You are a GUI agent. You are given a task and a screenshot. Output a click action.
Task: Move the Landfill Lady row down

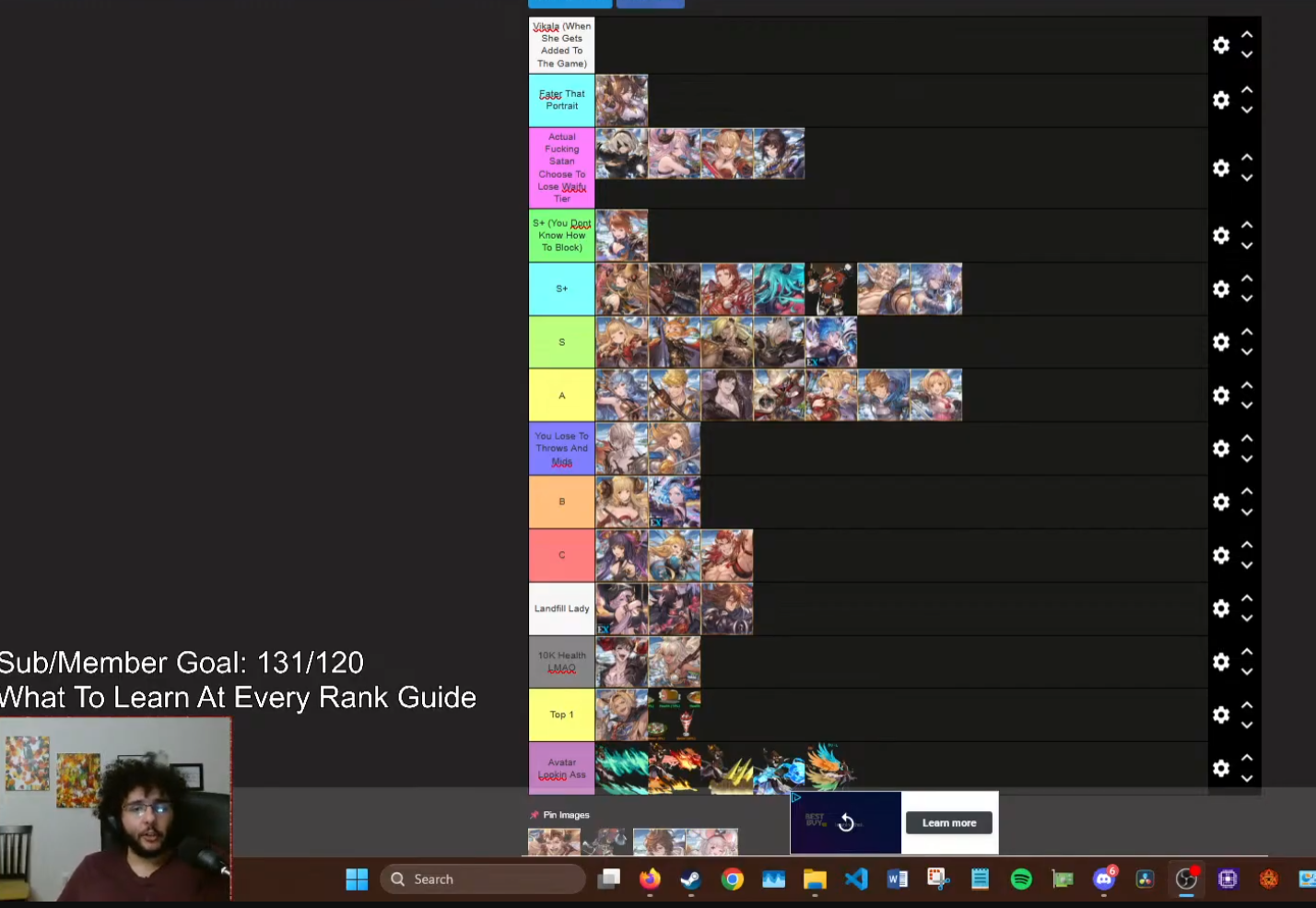(x=1247, y=619)
